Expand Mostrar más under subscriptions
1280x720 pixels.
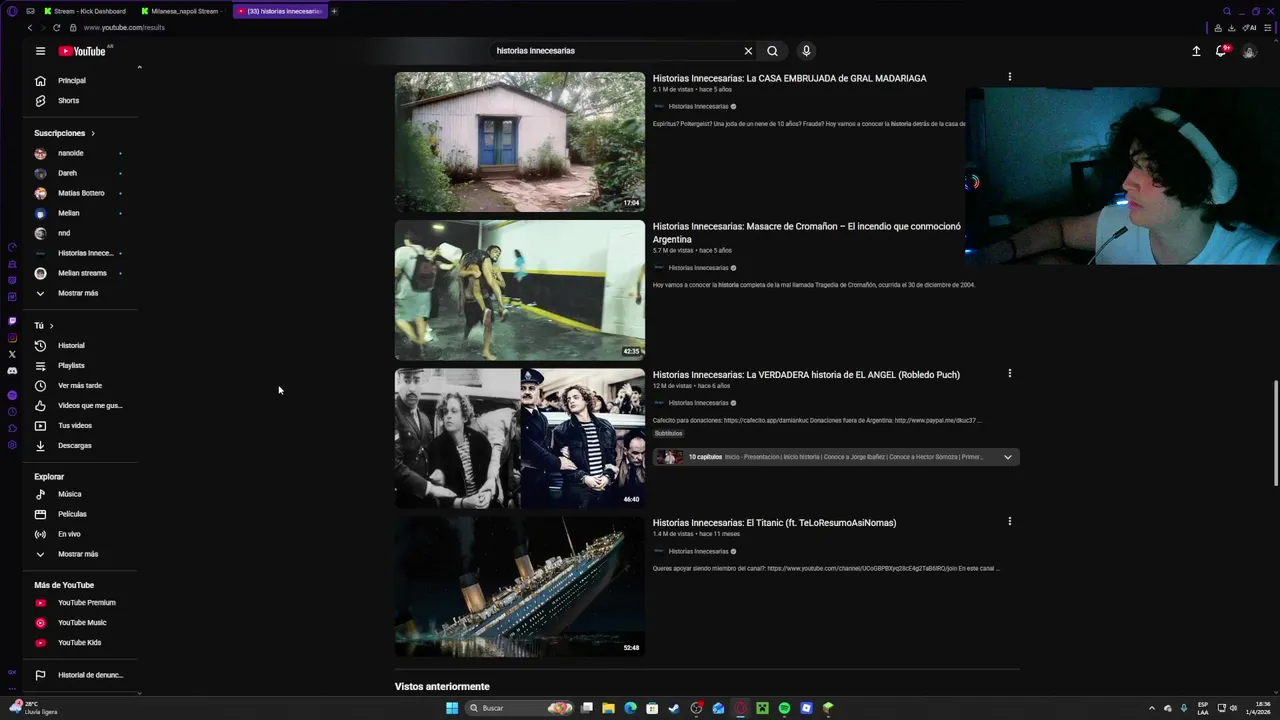[80, 293]
